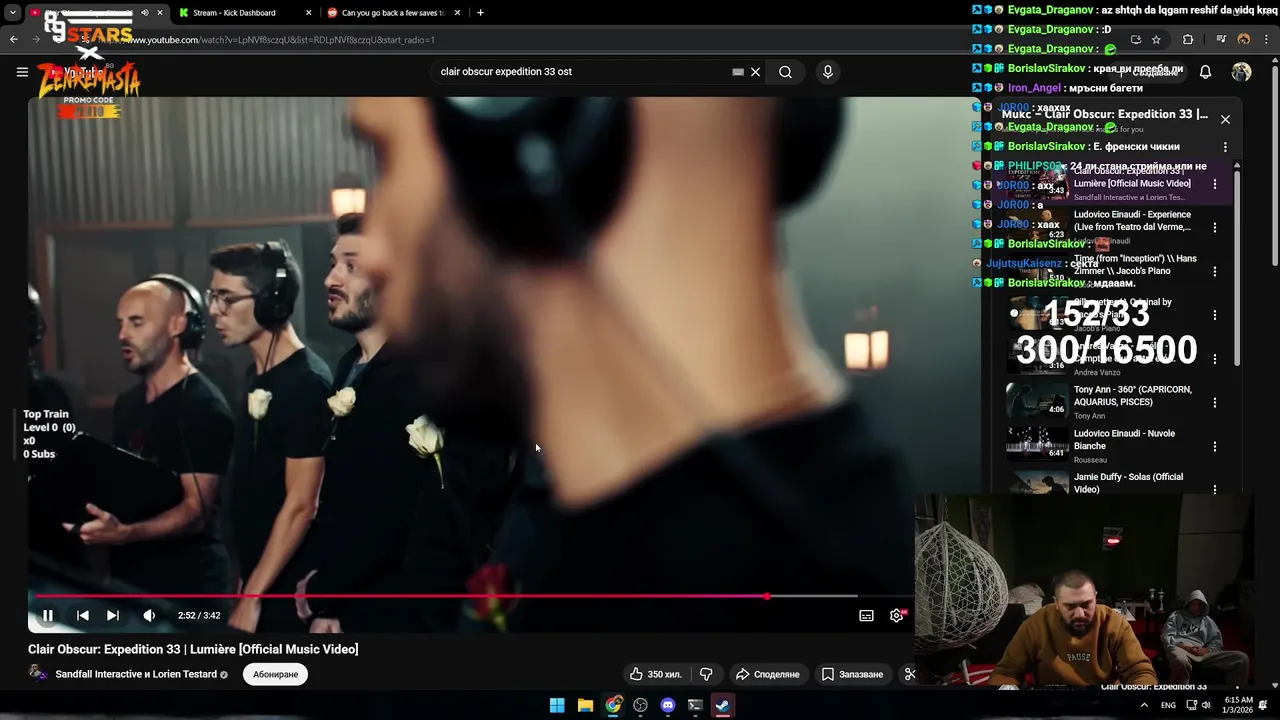Run search with magnifier icon
The width and height of the screenshot is (1280, 720).
tap(786, 72)
